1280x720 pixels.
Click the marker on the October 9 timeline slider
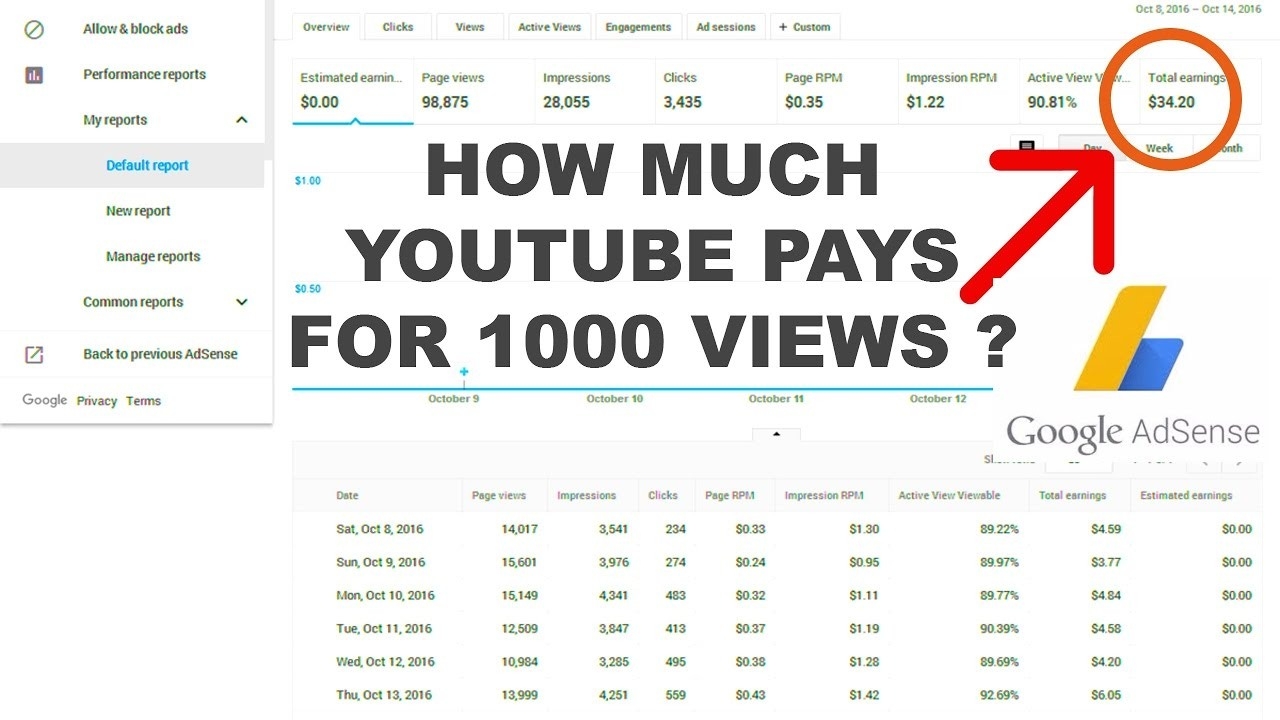click(x=463, y=371)
